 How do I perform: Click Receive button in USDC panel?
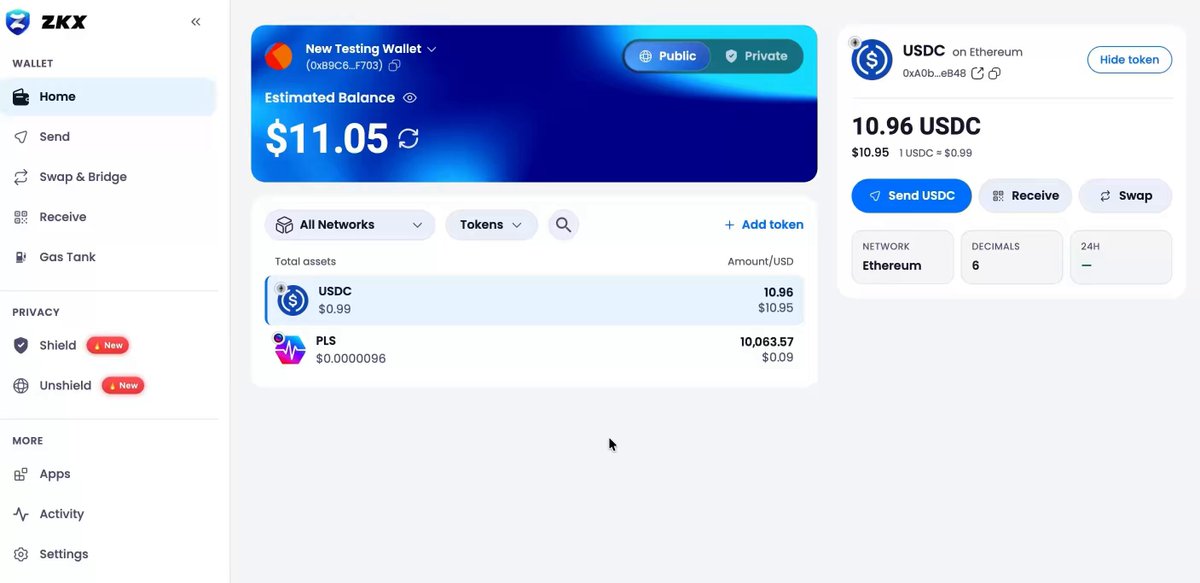1025,196
